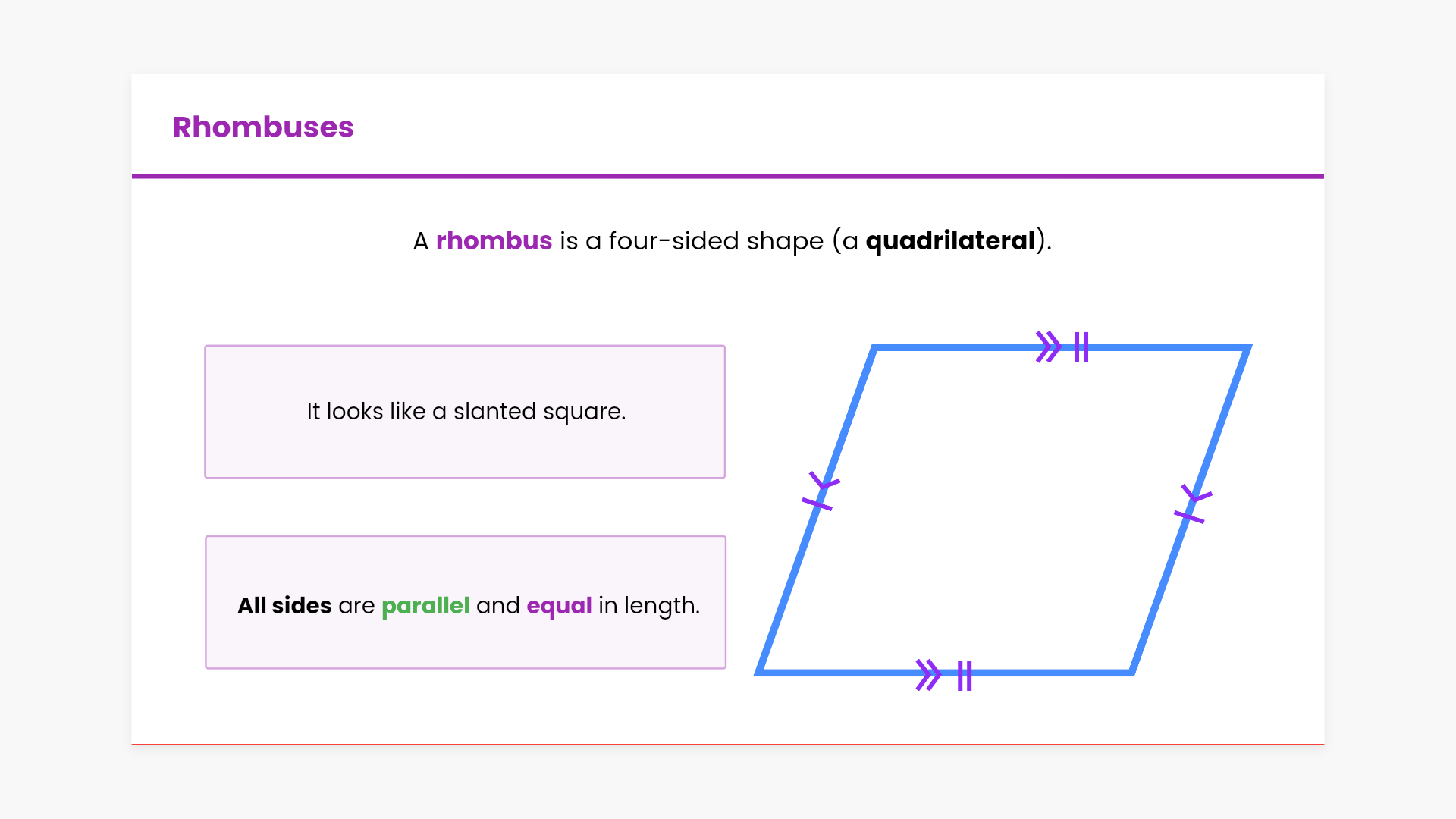Click the bold "All sides" text
This screenshot has width=1456, height=819.
coord(284,606)
